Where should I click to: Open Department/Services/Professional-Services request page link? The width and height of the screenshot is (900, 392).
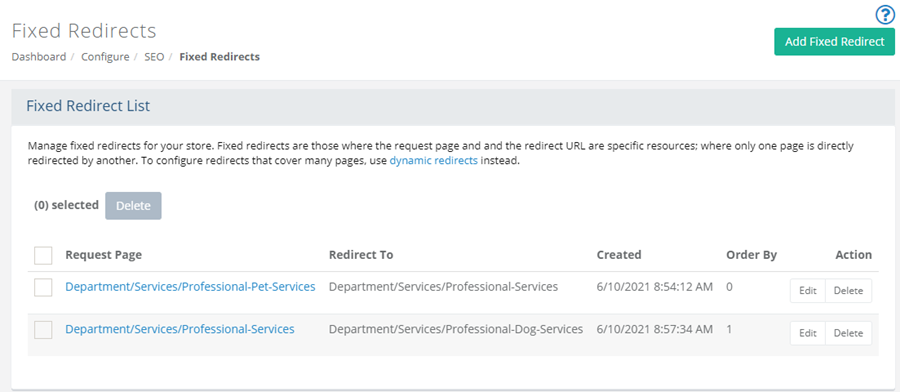tap(180, 329)
